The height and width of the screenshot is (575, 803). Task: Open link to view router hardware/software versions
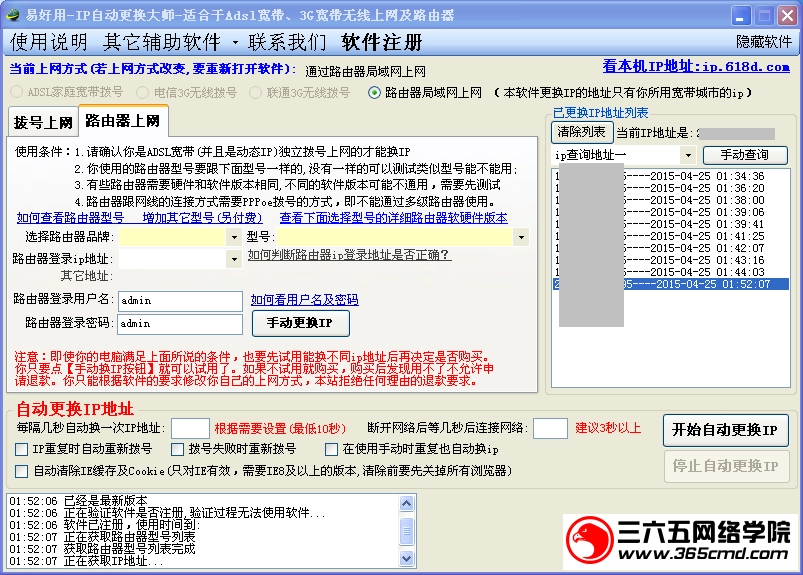(393, 218)
